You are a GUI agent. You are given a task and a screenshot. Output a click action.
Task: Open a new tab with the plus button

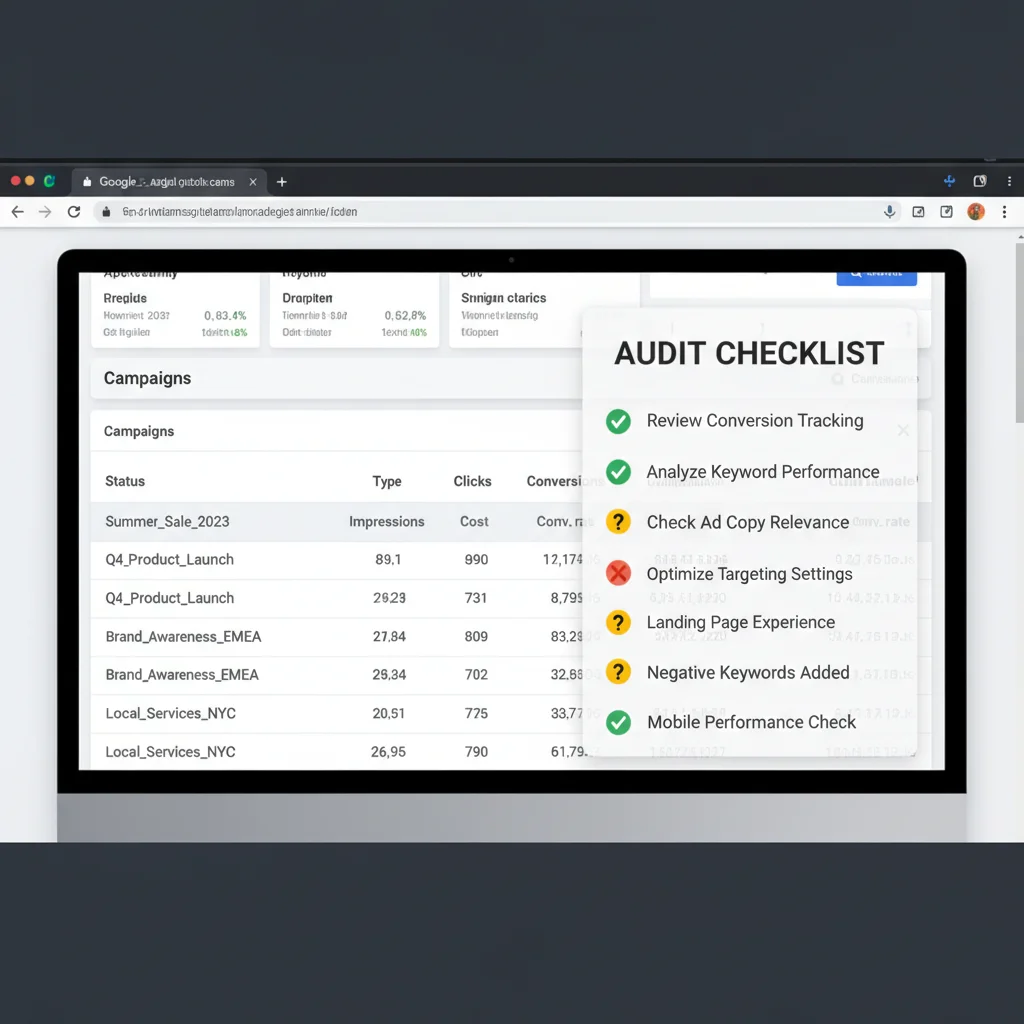[x=281, y=182]
